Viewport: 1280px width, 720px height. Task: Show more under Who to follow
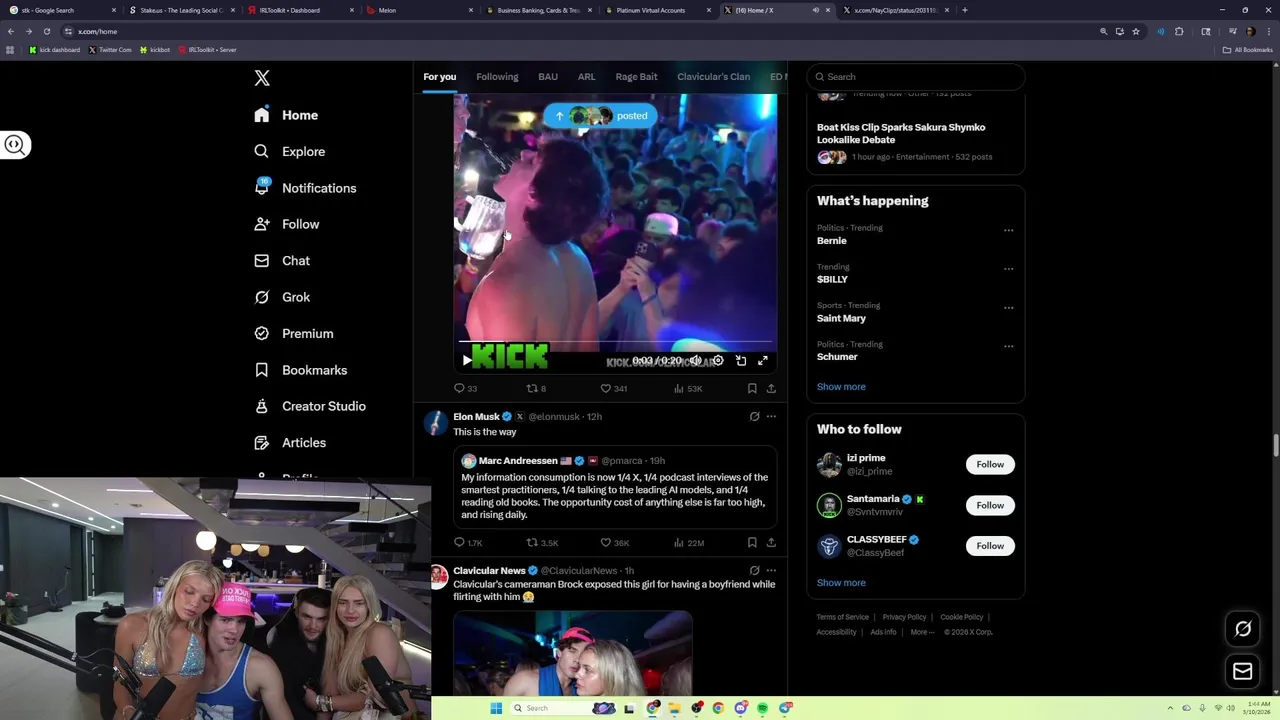[841, 583]
